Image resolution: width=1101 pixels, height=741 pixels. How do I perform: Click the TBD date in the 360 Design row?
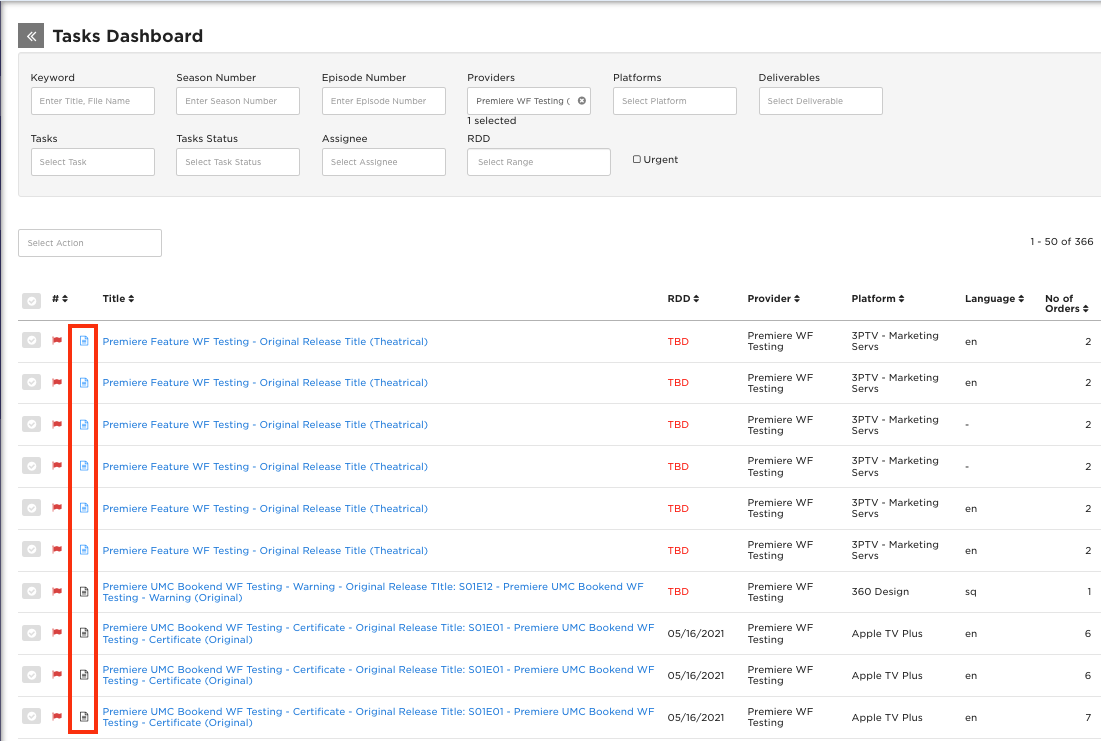pyautogui.click(x=678, y=591)
